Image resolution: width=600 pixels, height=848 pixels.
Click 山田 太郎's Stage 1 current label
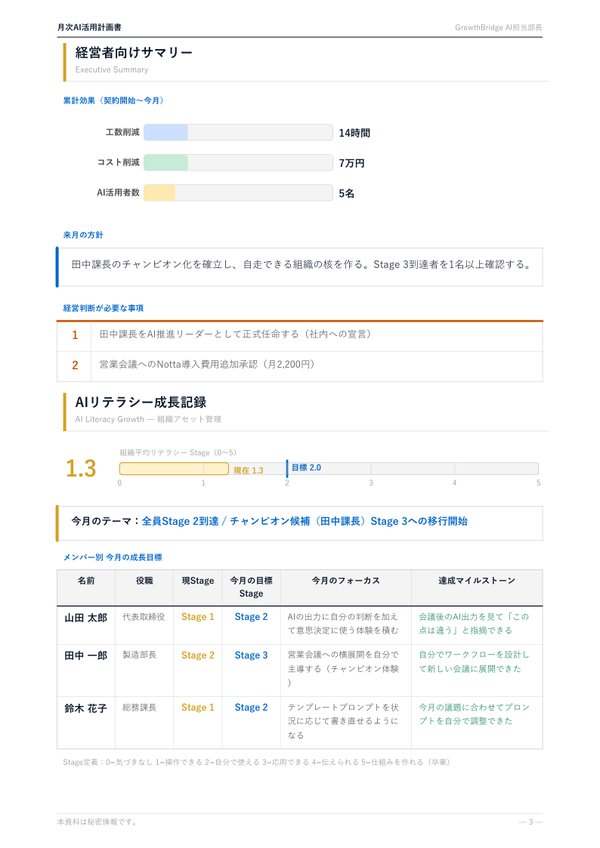tap(197, 617)
